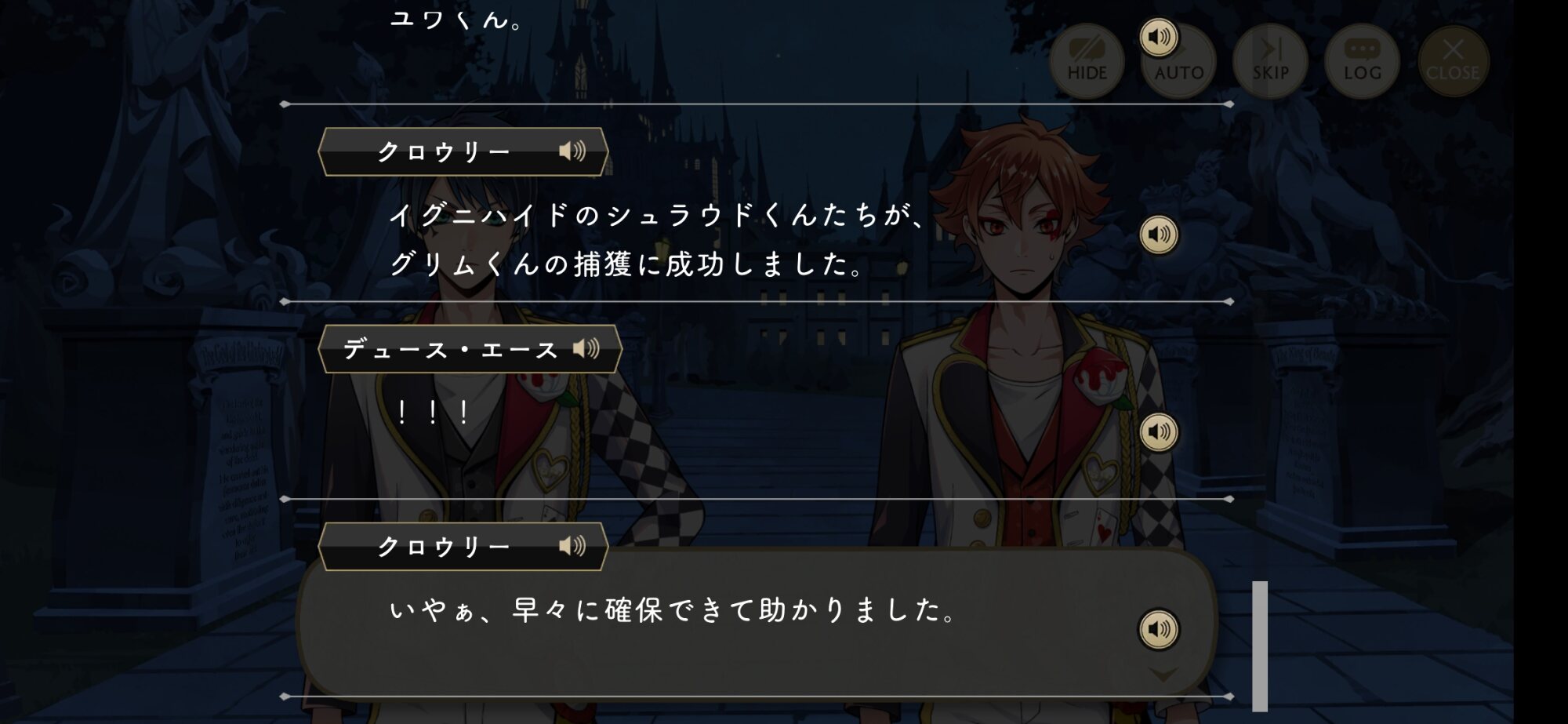The height and width of the screenshot is (724, 1568).
Task: Play voice at top beside AUTO button
Action: point(1159,37)
